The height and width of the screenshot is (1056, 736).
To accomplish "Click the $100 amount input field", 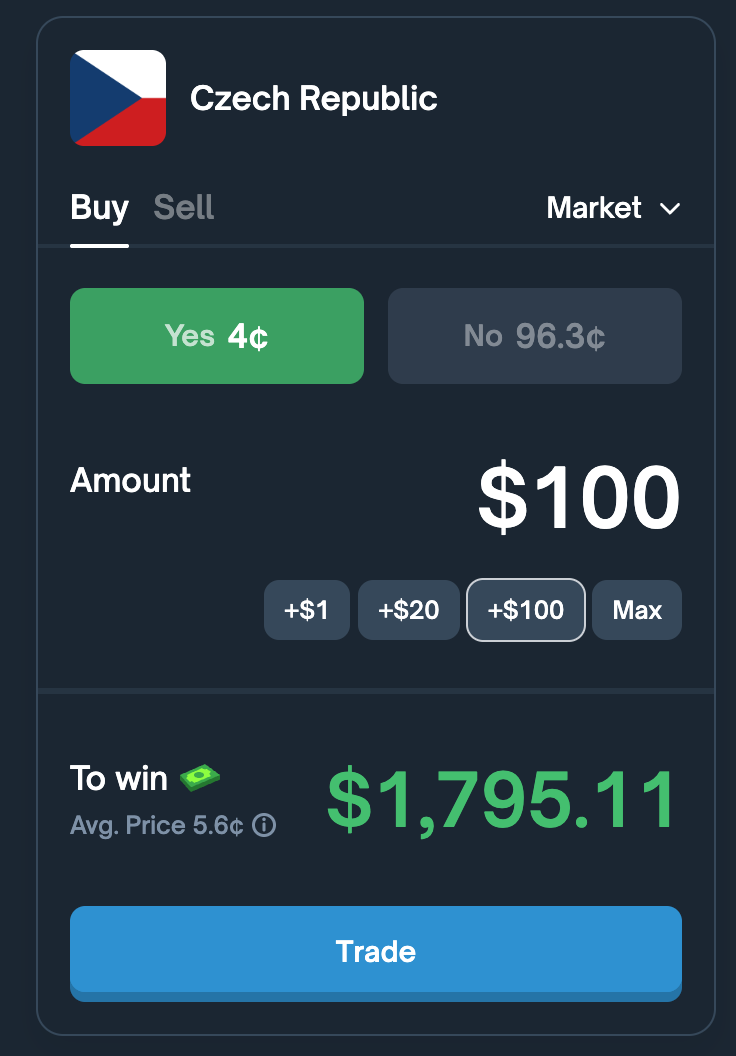I will click(x=579, y=498).
